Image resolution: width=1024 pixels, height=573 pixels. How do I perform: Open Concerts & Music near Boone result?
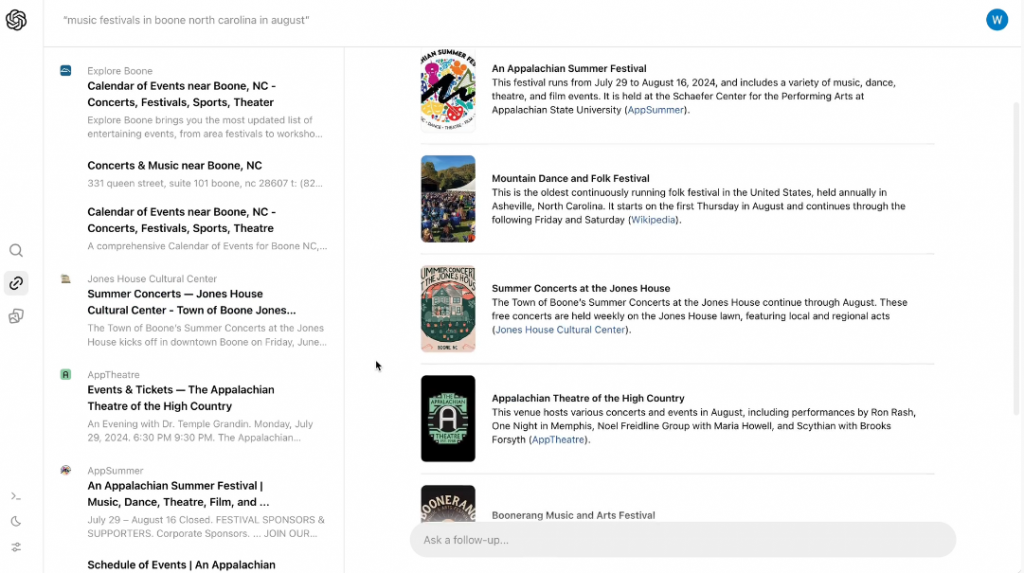click(174, 165)
